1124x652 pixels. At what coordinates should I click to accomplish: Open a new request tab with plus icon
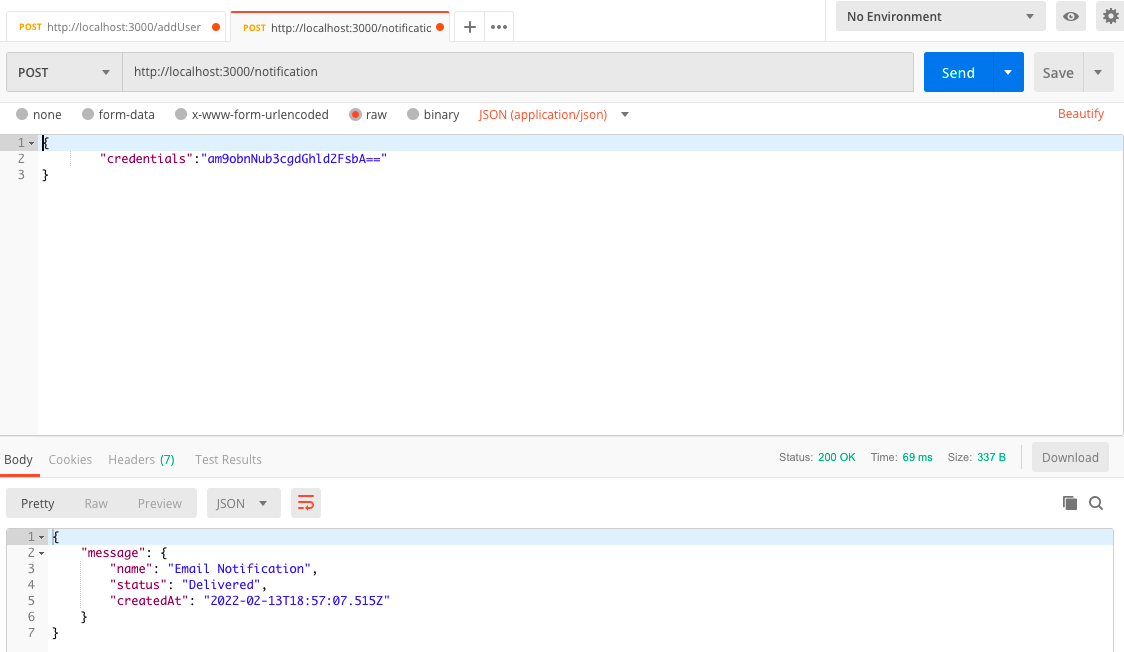(470, 27)
